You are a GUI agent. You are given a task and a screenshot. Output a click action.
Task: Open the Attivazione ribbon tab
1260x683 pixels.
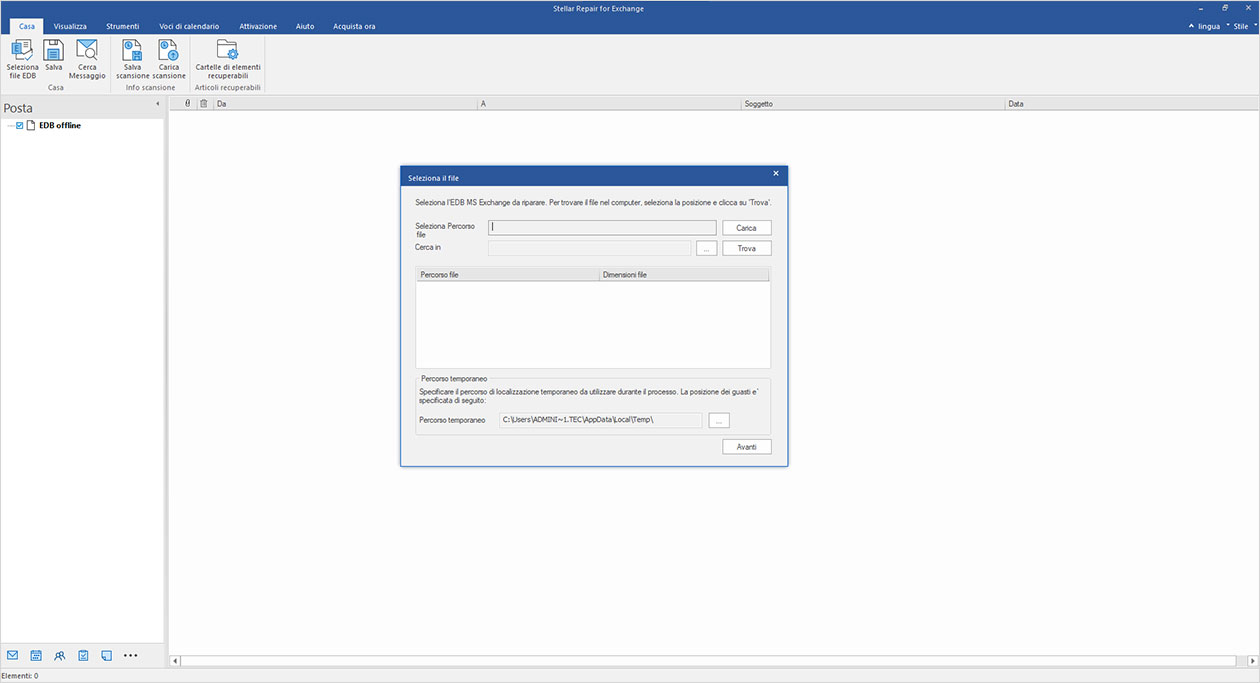(x=258, y=26)
